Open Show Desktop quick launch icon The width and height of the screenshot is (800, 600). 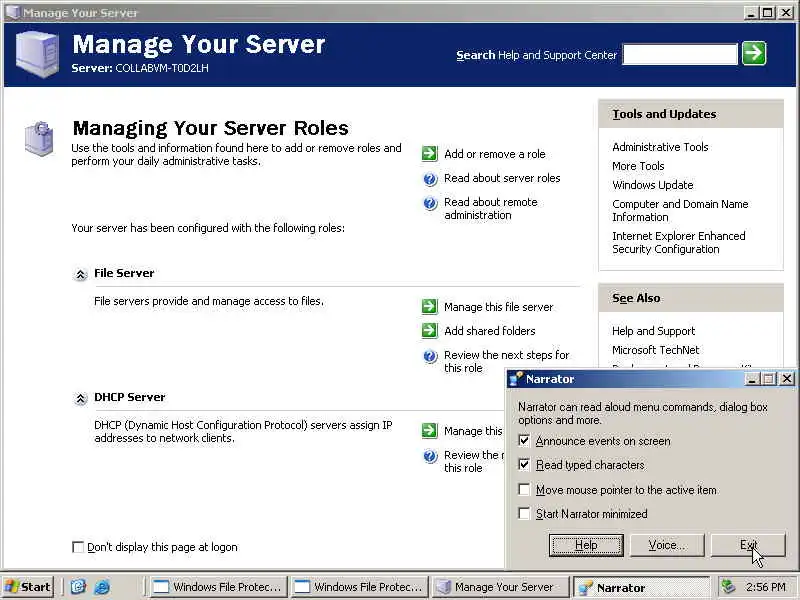(x=78, y=587)
